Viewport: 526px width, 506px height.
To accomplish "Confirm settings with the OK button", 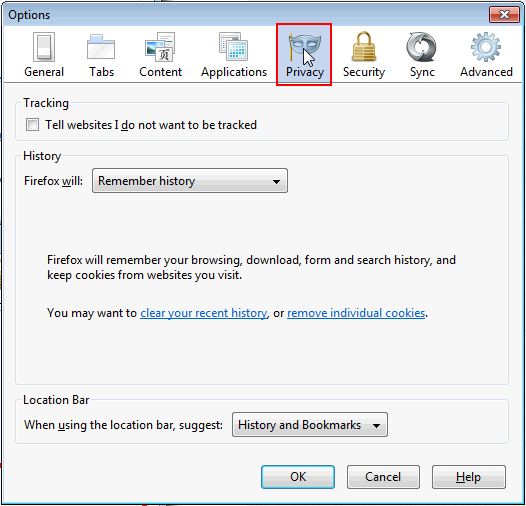I will (298, 477).
